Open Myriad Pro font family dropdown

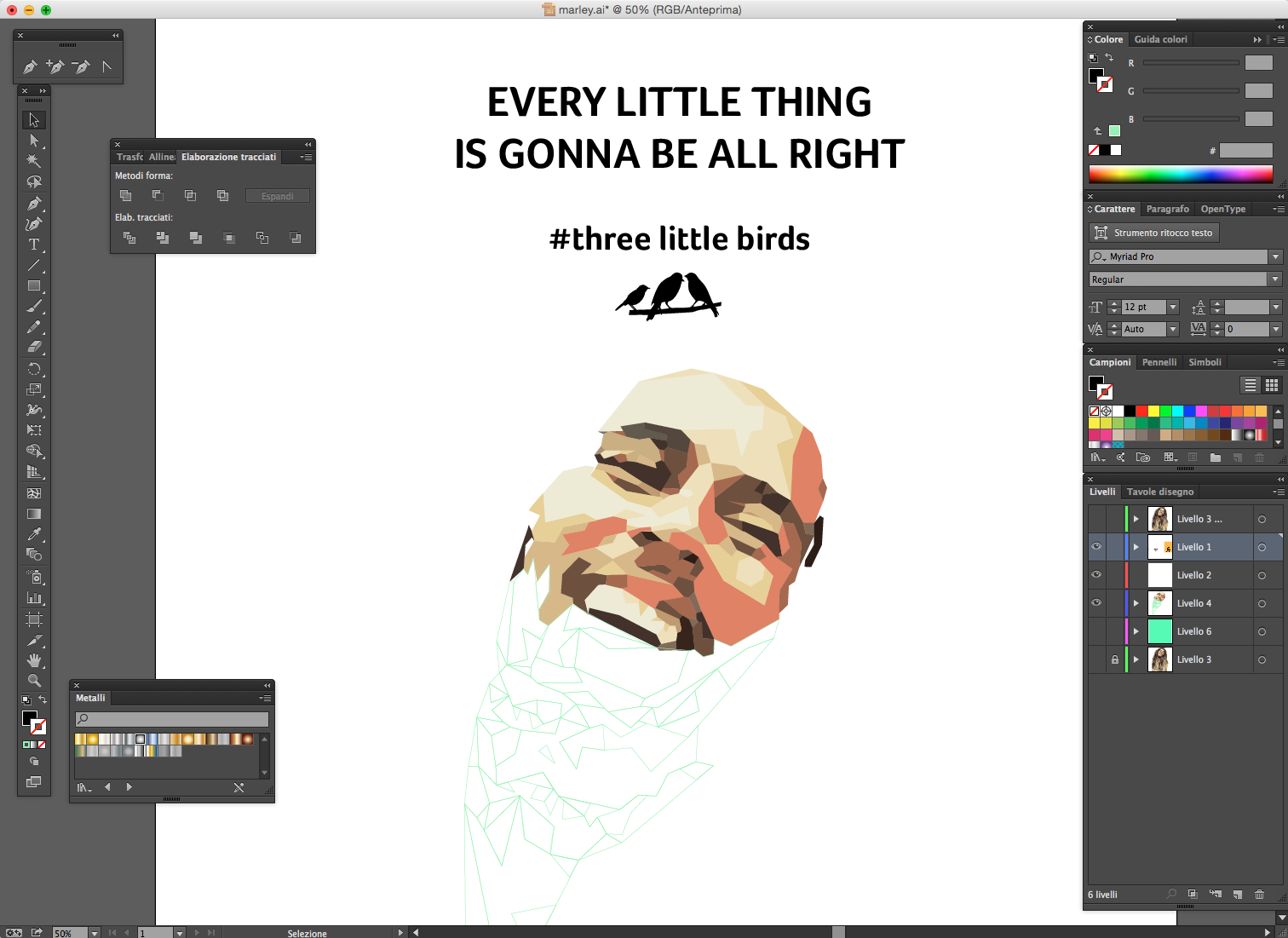(1275, 256)
